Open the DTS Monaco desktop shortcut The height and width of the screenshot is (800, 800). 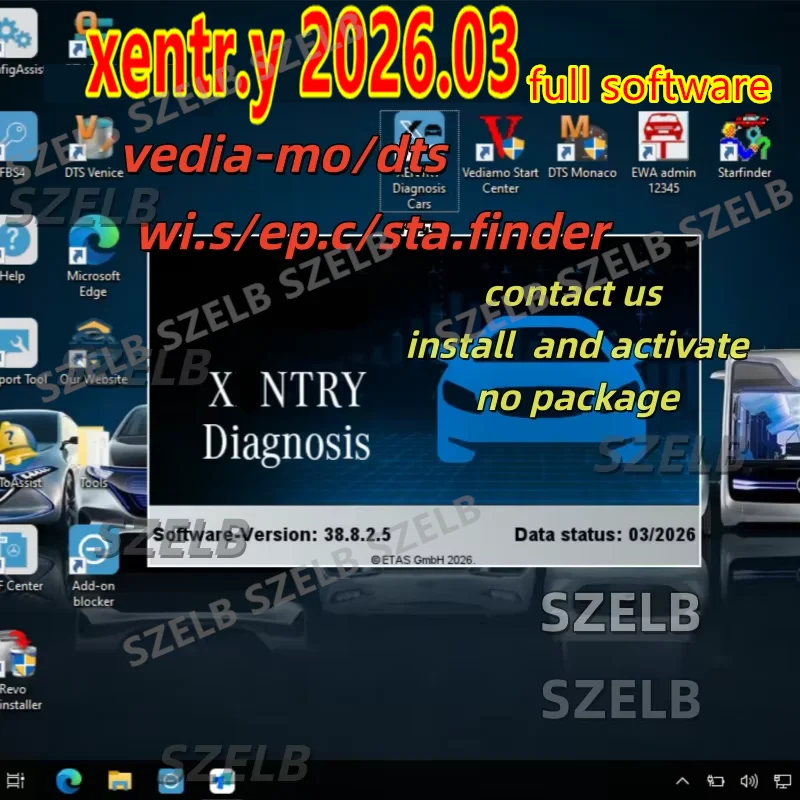(x=582, y=146)
